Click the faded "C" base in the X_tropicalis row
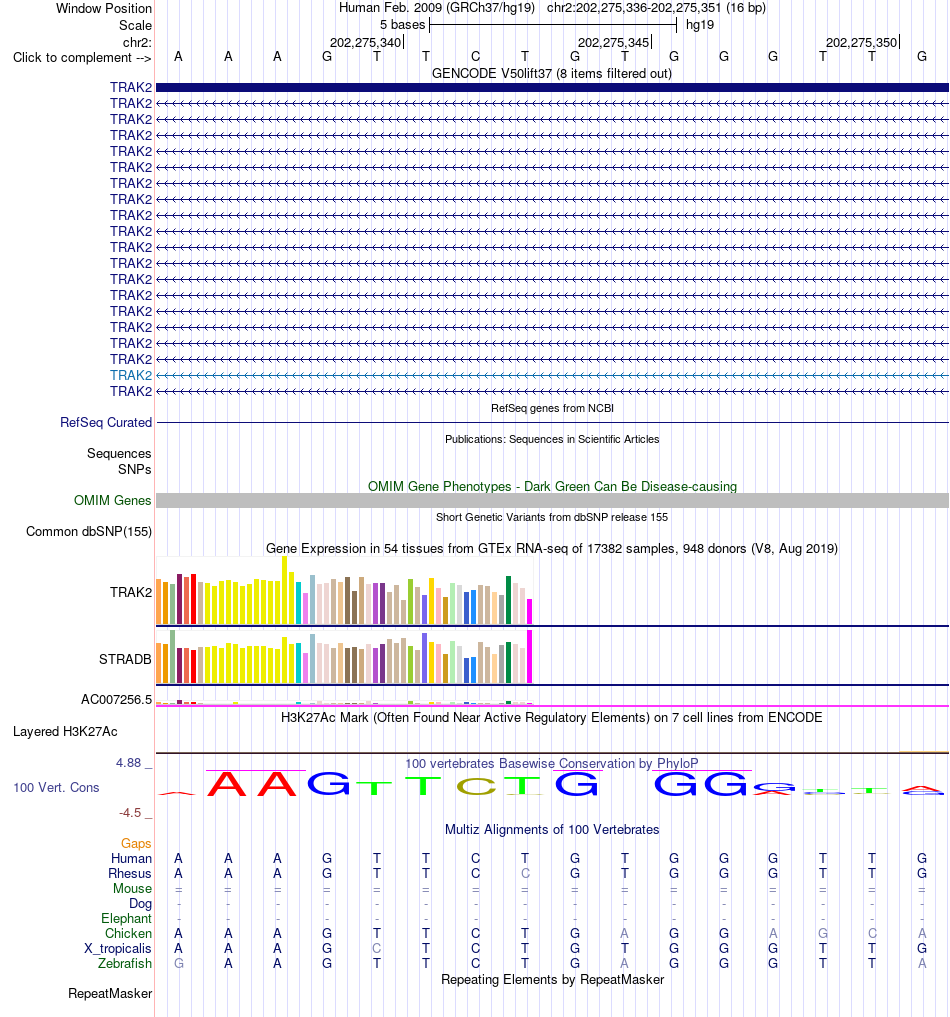Viewport: 950px width, 1017px height. click(376, 948)
